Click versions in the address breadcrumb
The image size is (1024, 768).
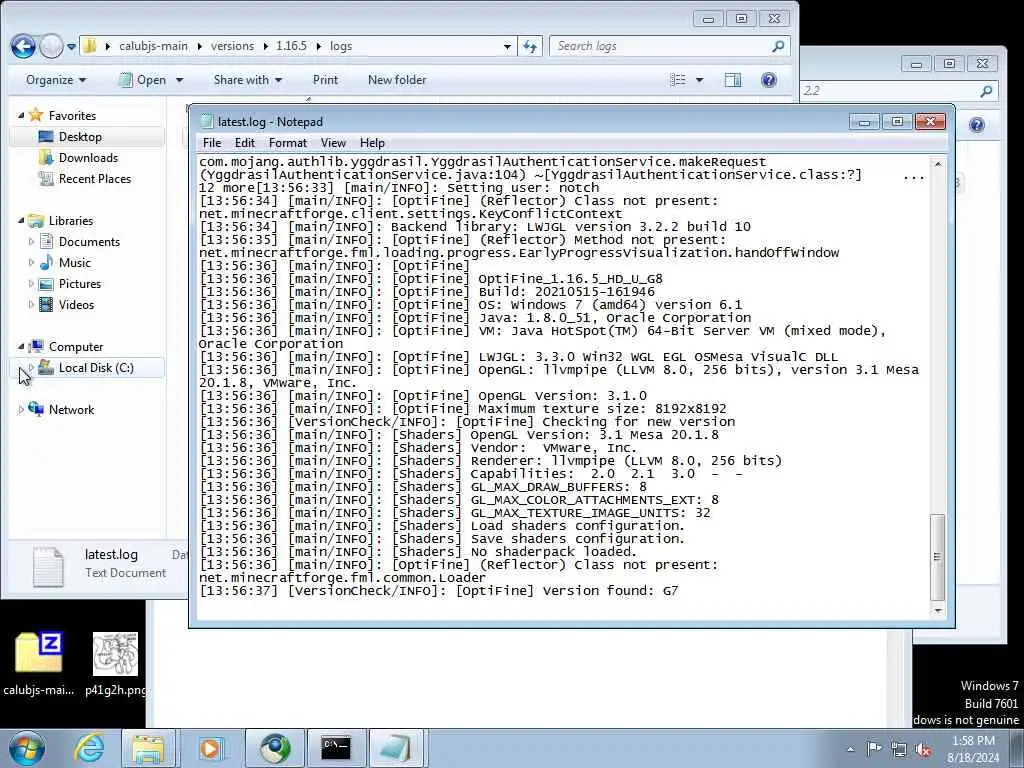pyautogui.click(x=232, y=46)
